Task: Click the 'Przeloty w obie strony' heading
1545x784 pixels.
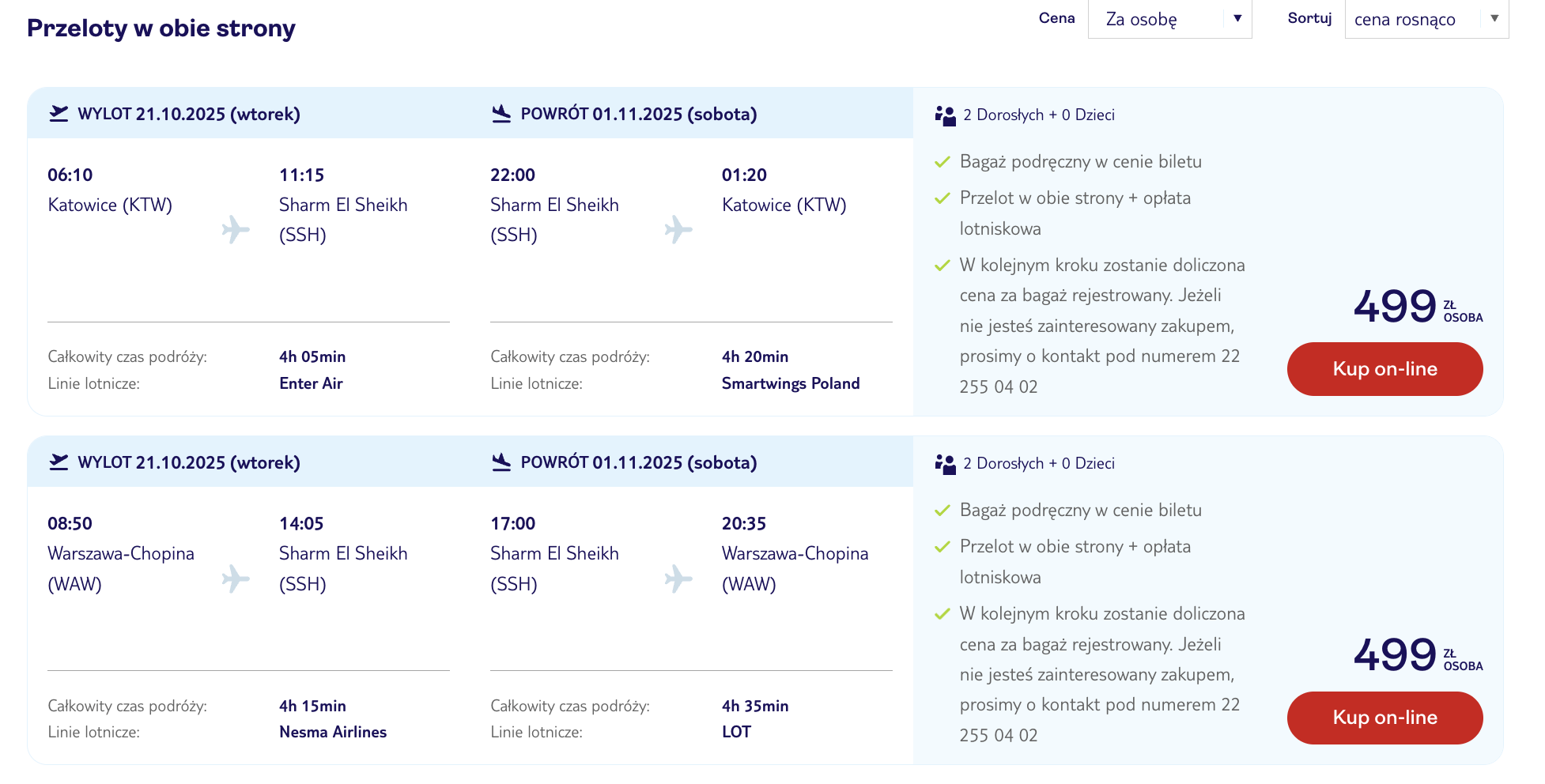Action: [161, 28]
